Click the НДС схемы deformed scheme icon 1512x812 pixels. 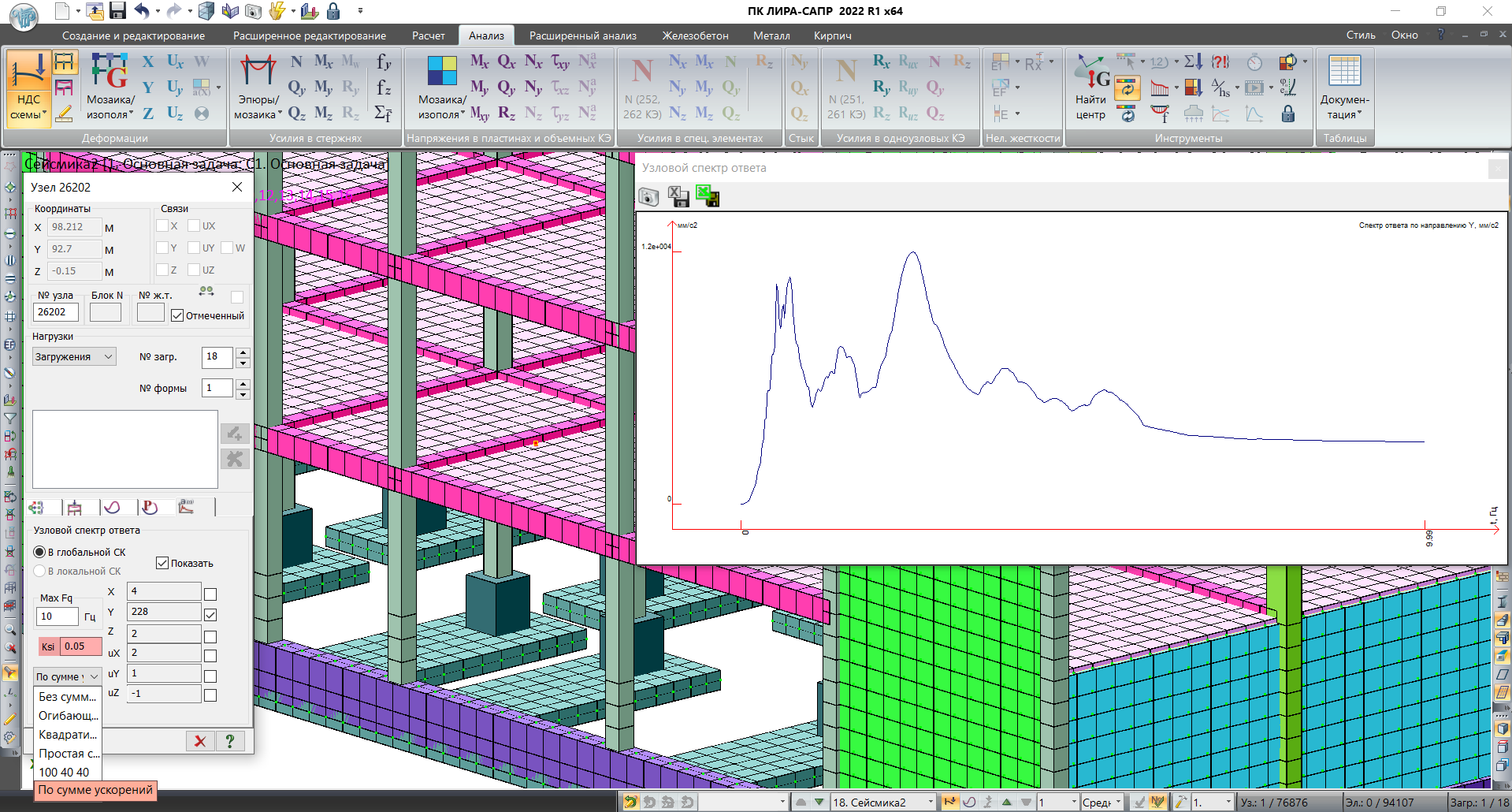click(x=28, y=74)
